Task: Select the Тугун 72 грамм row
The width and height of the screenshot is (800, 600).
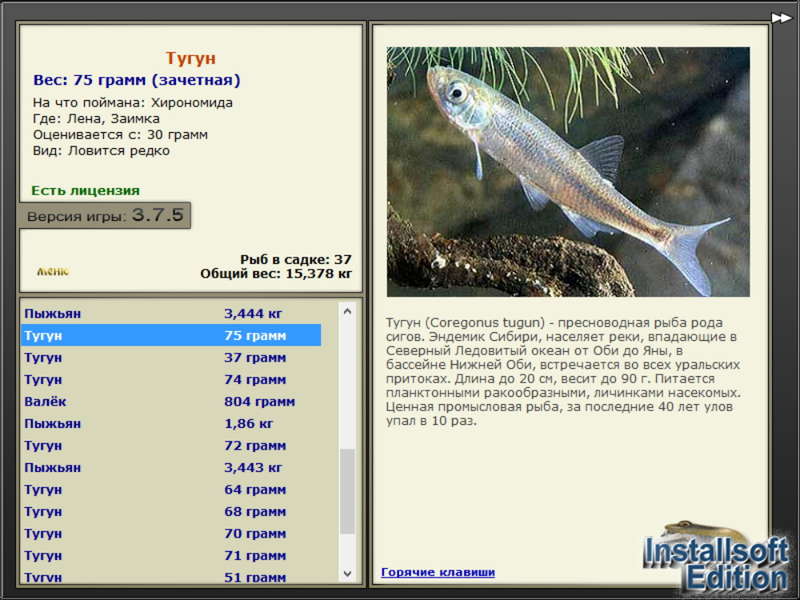Action: point(171,445)
